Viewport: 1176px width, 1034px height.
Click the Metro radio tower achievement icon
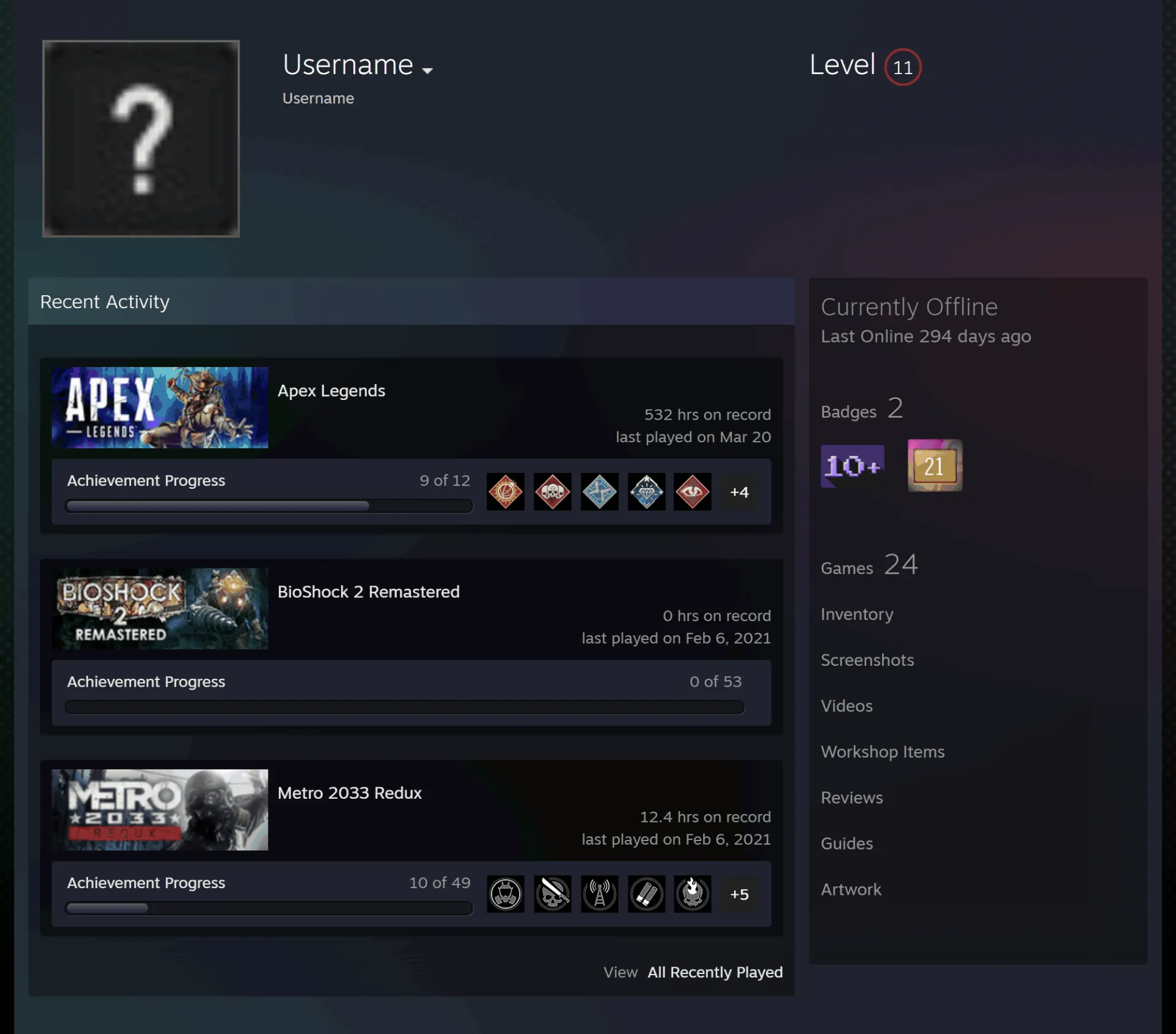pos(600,894)
